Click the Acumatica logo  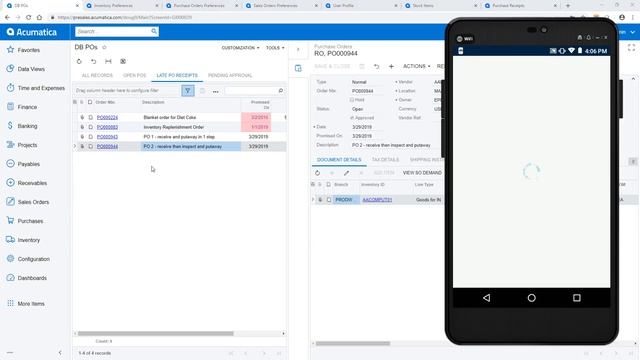pyautogui.click(x=31, y=32)
